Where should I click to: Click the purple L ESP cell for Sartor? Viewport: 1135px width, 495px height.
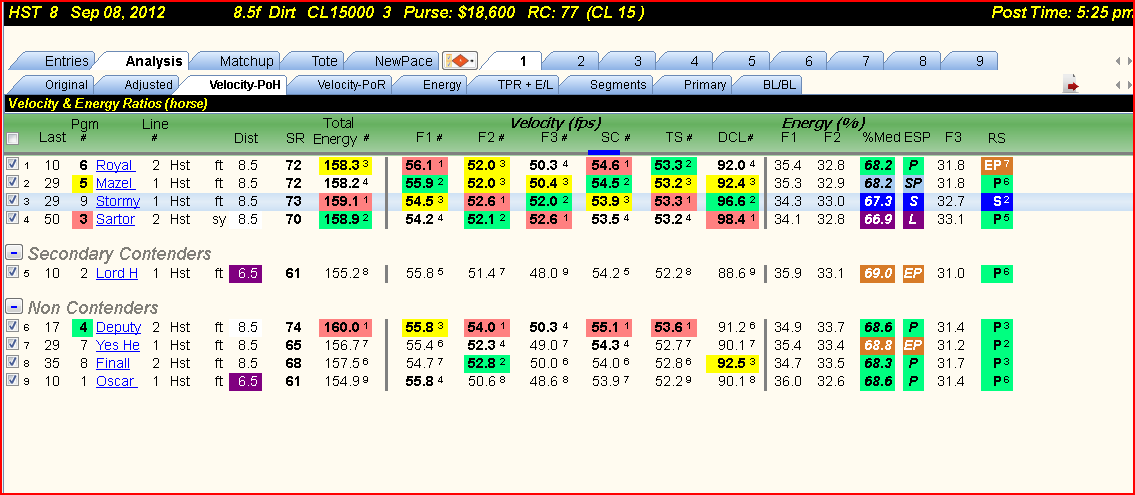pos(915,219)
